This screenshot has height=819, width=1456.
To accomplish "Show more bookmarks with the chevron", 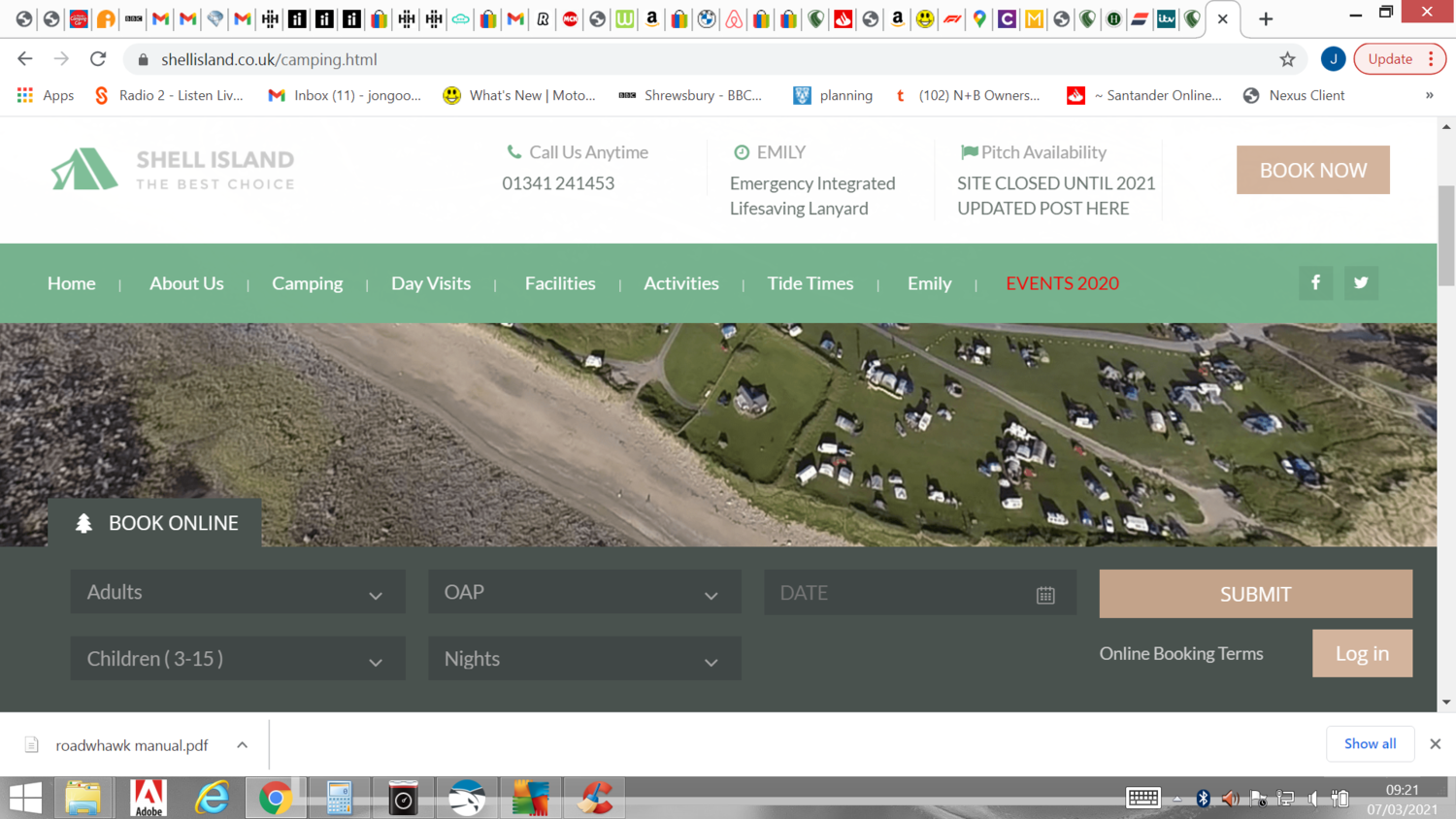I will tap(1429, 95).
